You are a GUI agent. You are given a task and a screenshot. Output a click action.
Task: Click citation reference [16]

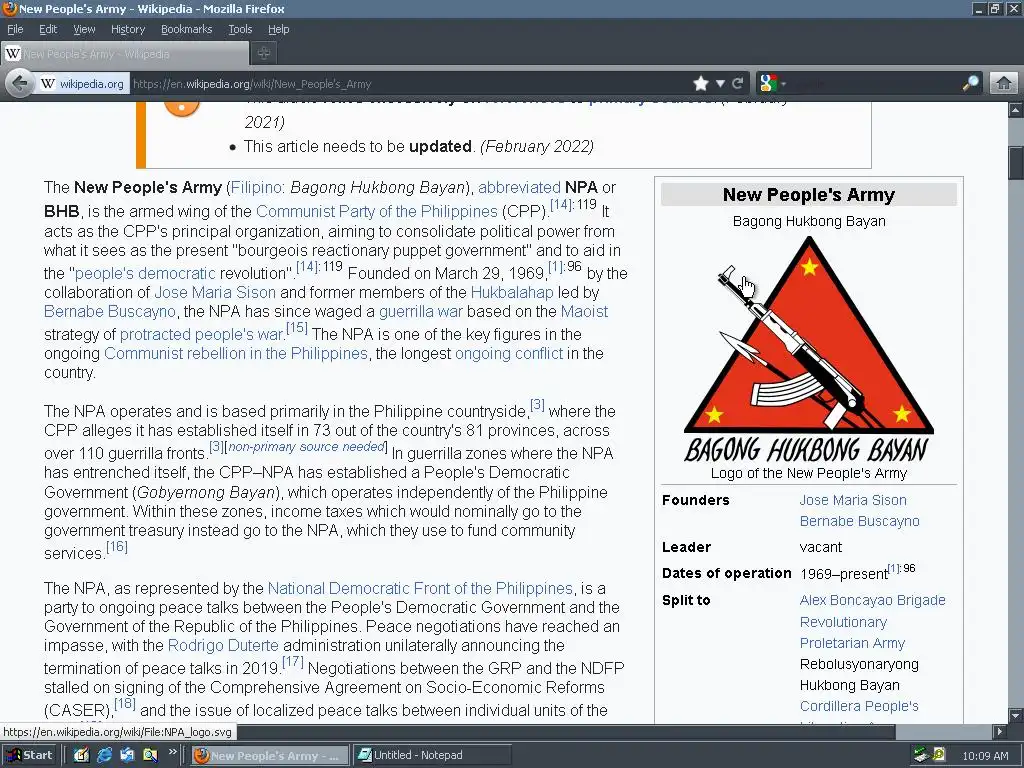(x=117, y=546)
